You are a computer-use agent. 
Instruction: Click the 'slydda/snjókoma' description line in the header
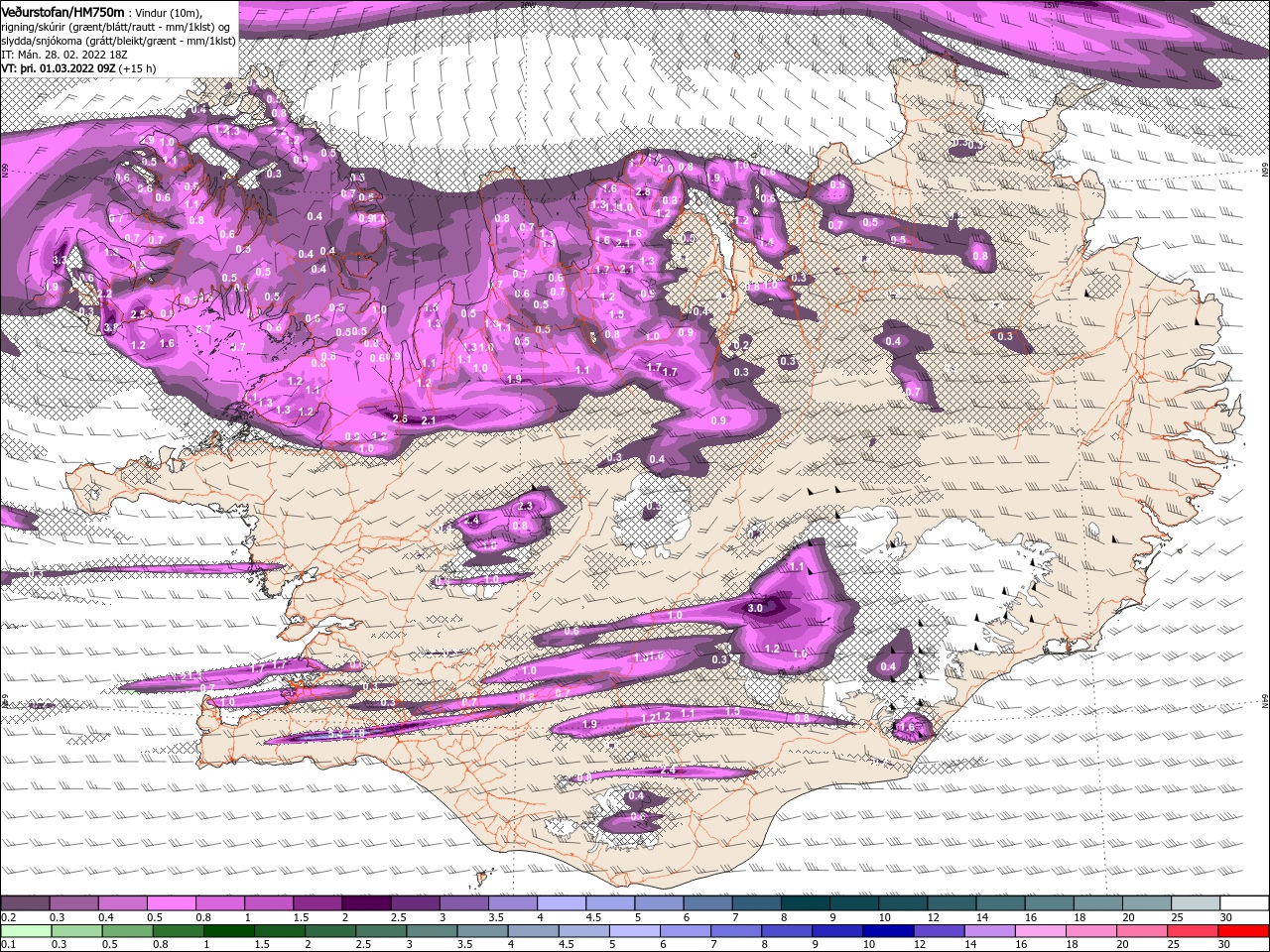coord(117,41)
